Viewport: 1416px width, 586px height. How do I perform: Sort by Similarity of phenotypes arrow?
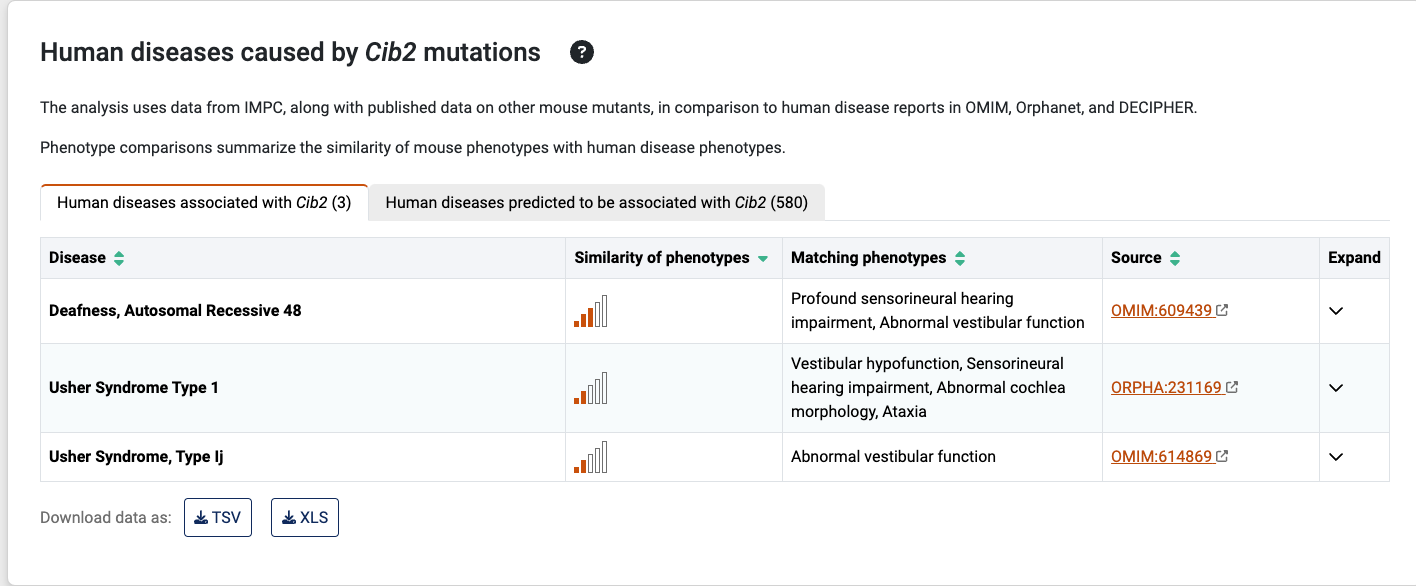(x=763, y=258)
